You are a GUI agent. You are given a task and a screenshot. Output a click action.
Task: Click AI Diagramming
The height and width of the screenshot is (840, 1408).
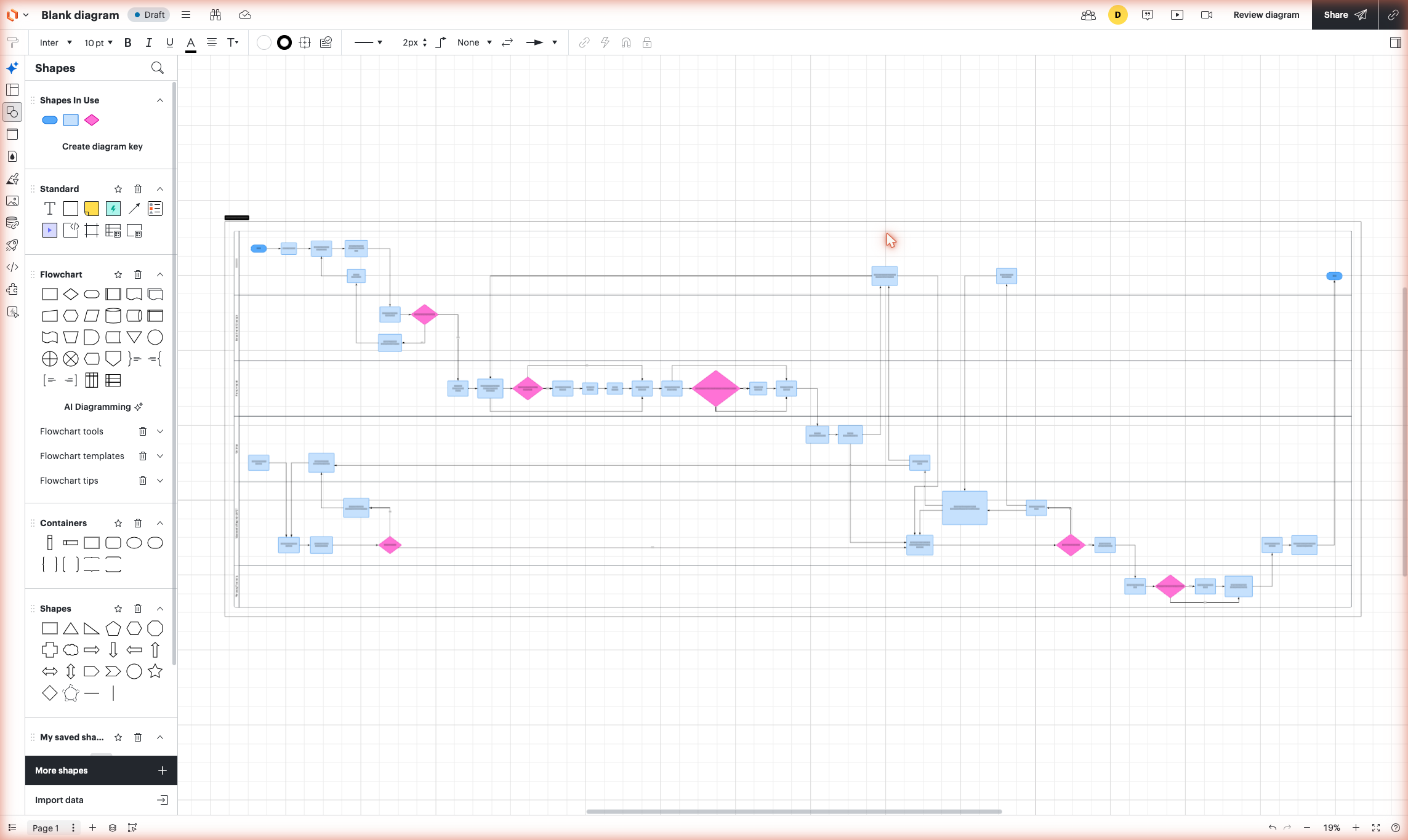point(103,407)
